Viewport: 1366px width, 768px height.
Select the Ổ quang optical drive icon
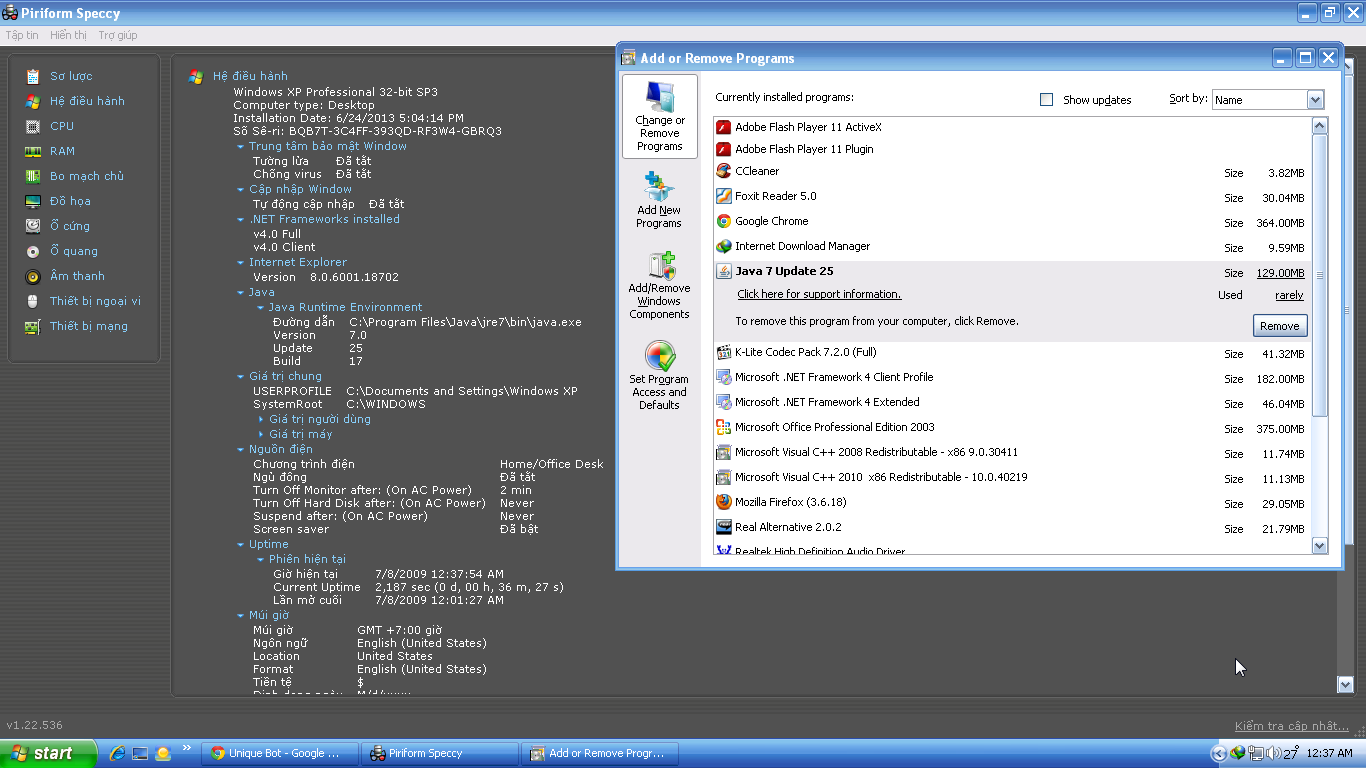tap(33, 251)
